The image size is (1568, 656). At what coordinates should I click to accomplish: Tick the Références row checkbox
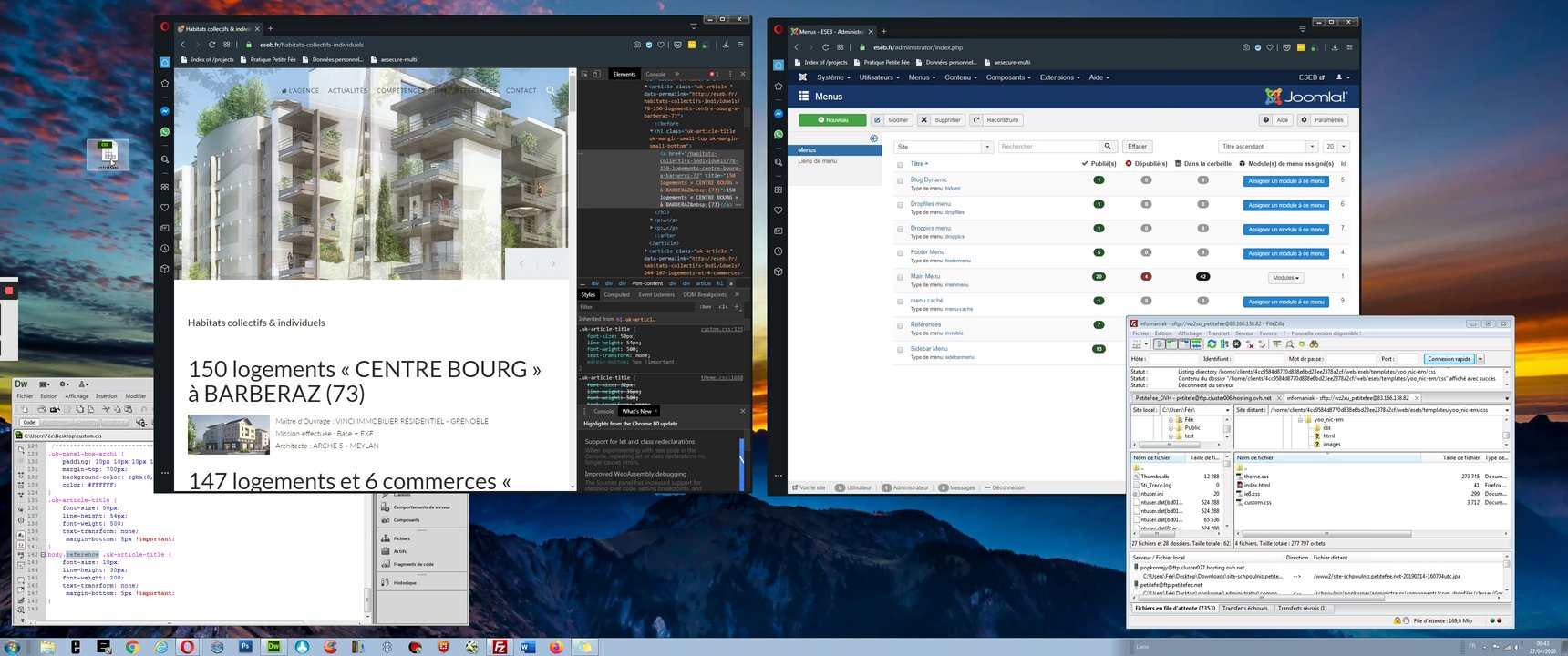click(x=900, y=325)
